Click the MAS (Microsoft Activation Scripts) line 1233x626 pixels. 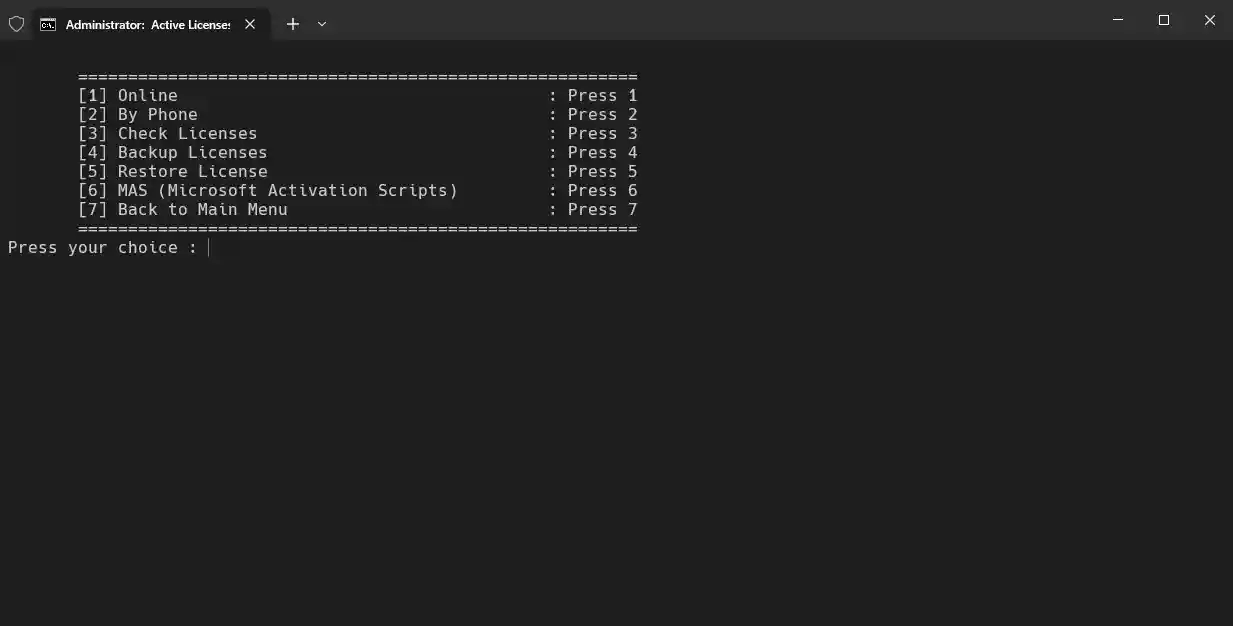point(268,191)
